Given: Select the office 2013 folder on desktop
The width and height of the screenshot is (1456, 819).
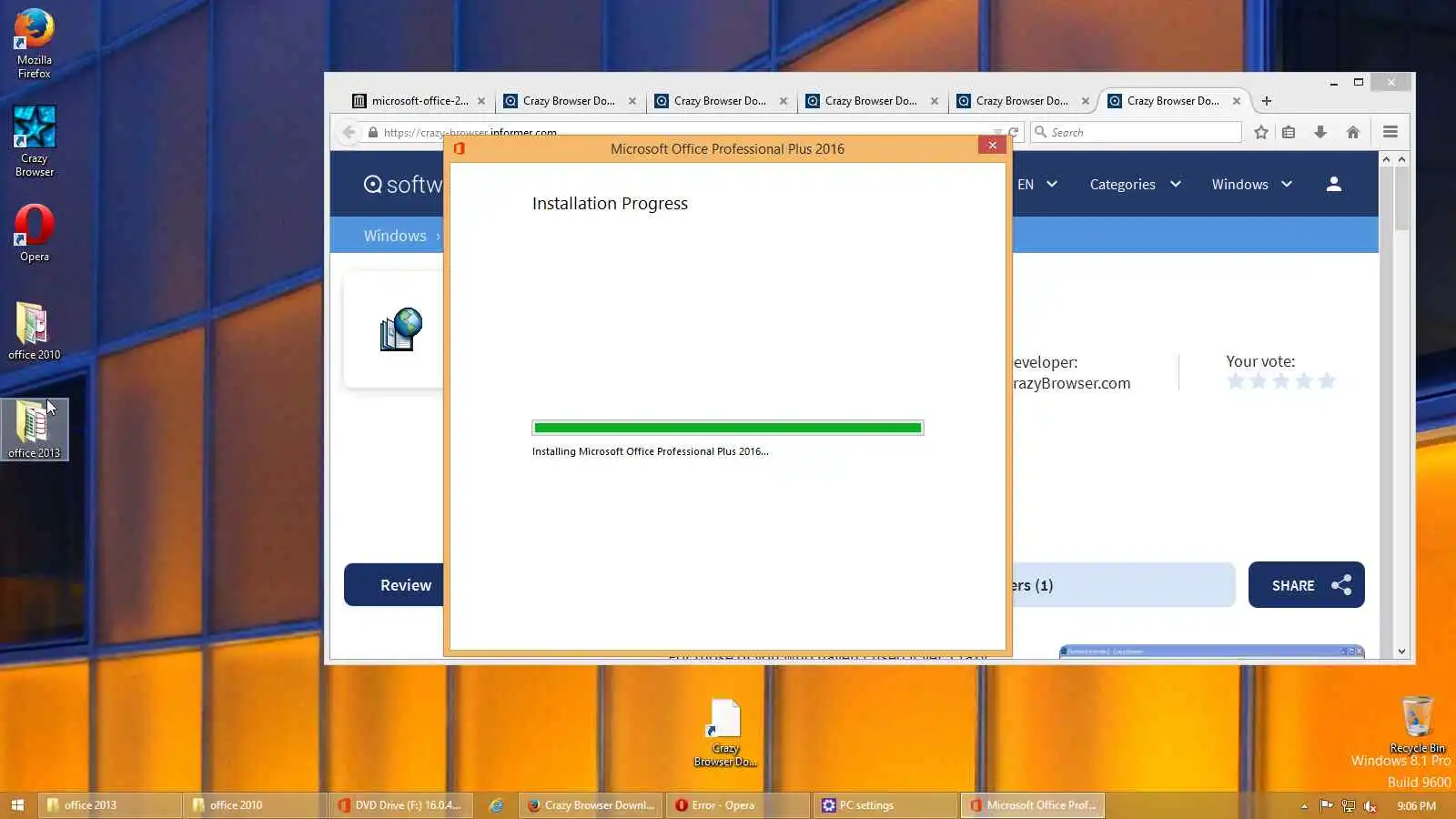Looking at the screenshot, I should tap(34, 430).
